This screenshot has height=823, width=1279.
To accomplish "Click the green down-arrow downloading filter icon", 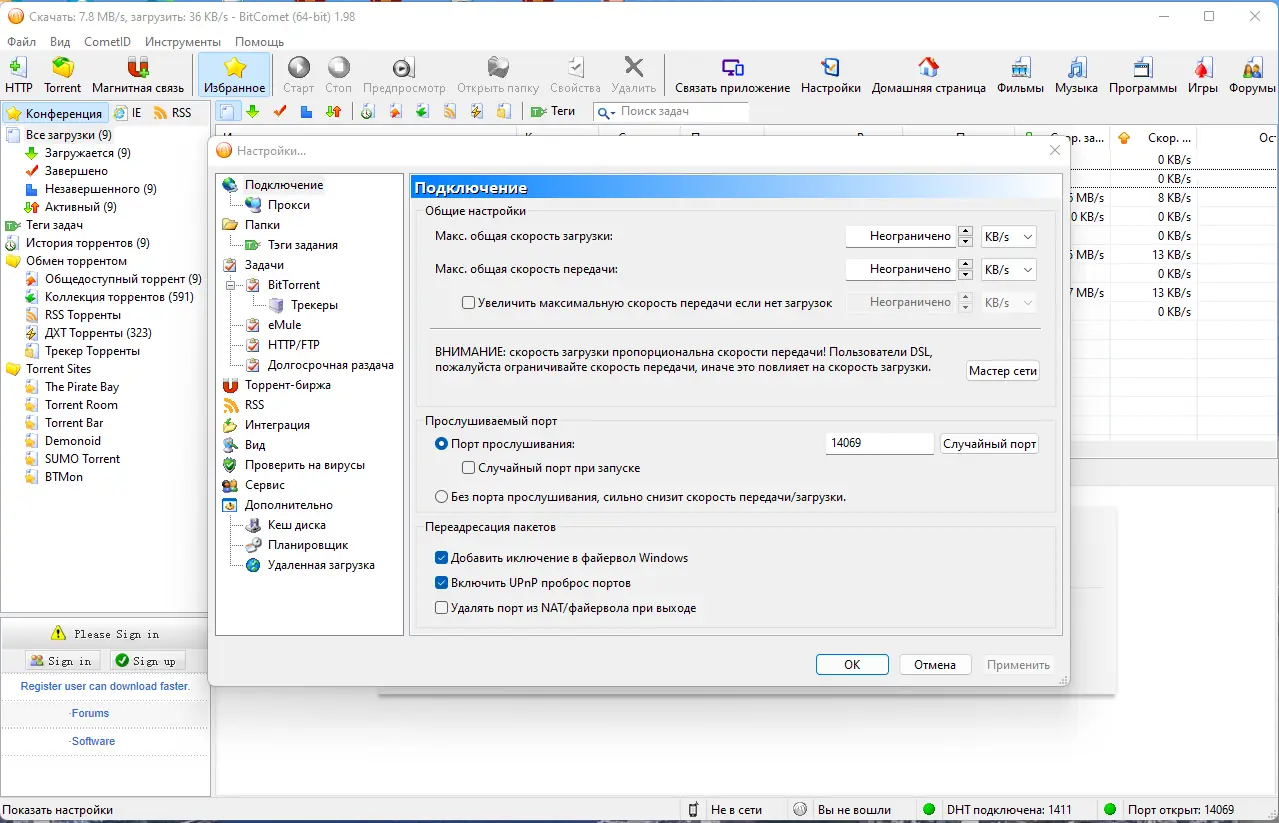I will (x=253, y=111).
